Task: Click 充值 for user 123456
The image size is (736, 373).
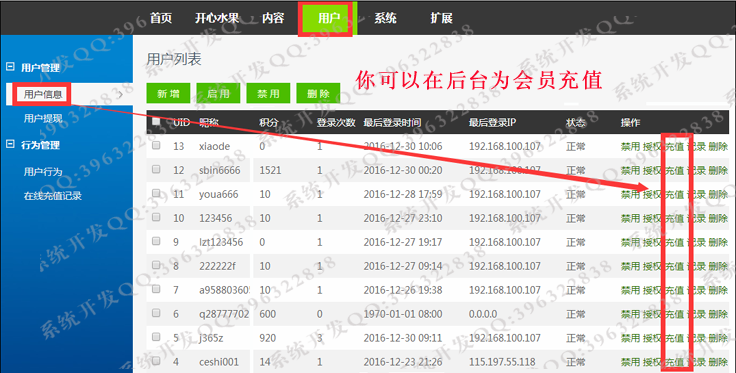Action: click(675, 218)
